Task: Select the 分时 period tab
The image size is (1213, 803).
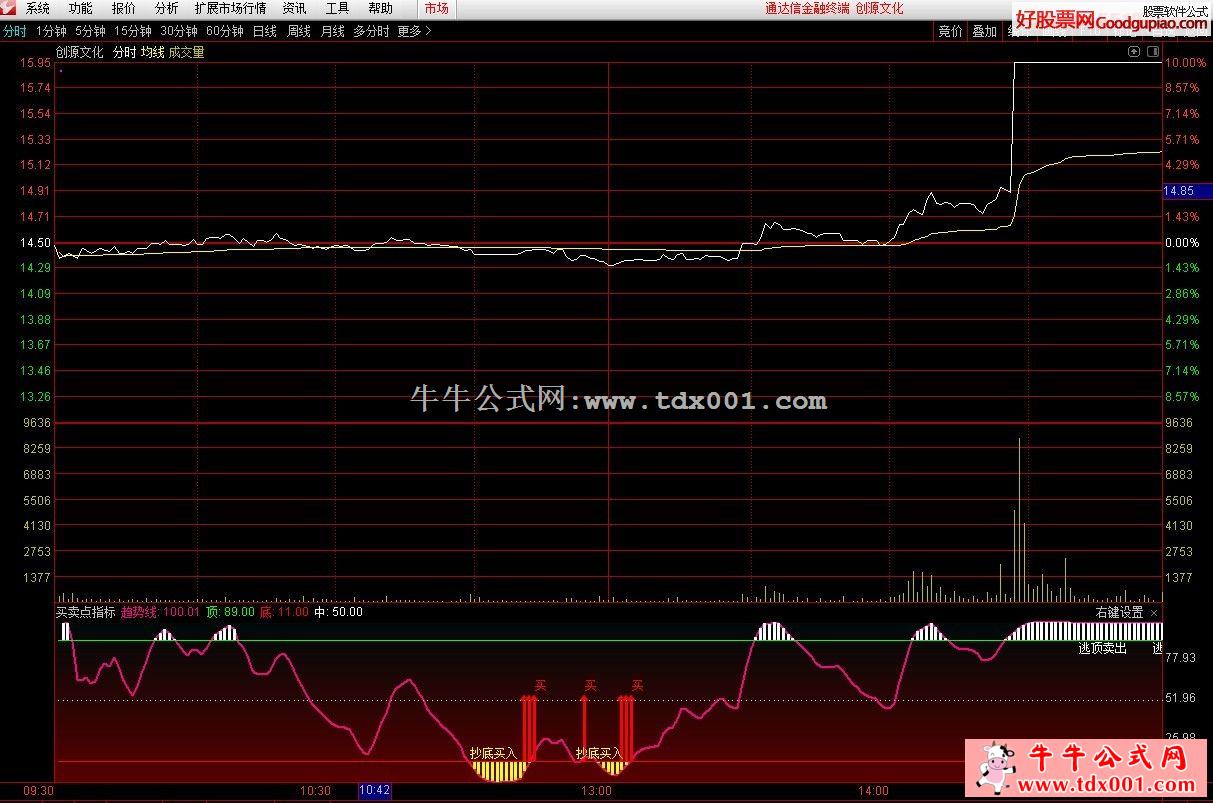Action: pos(15,31)
